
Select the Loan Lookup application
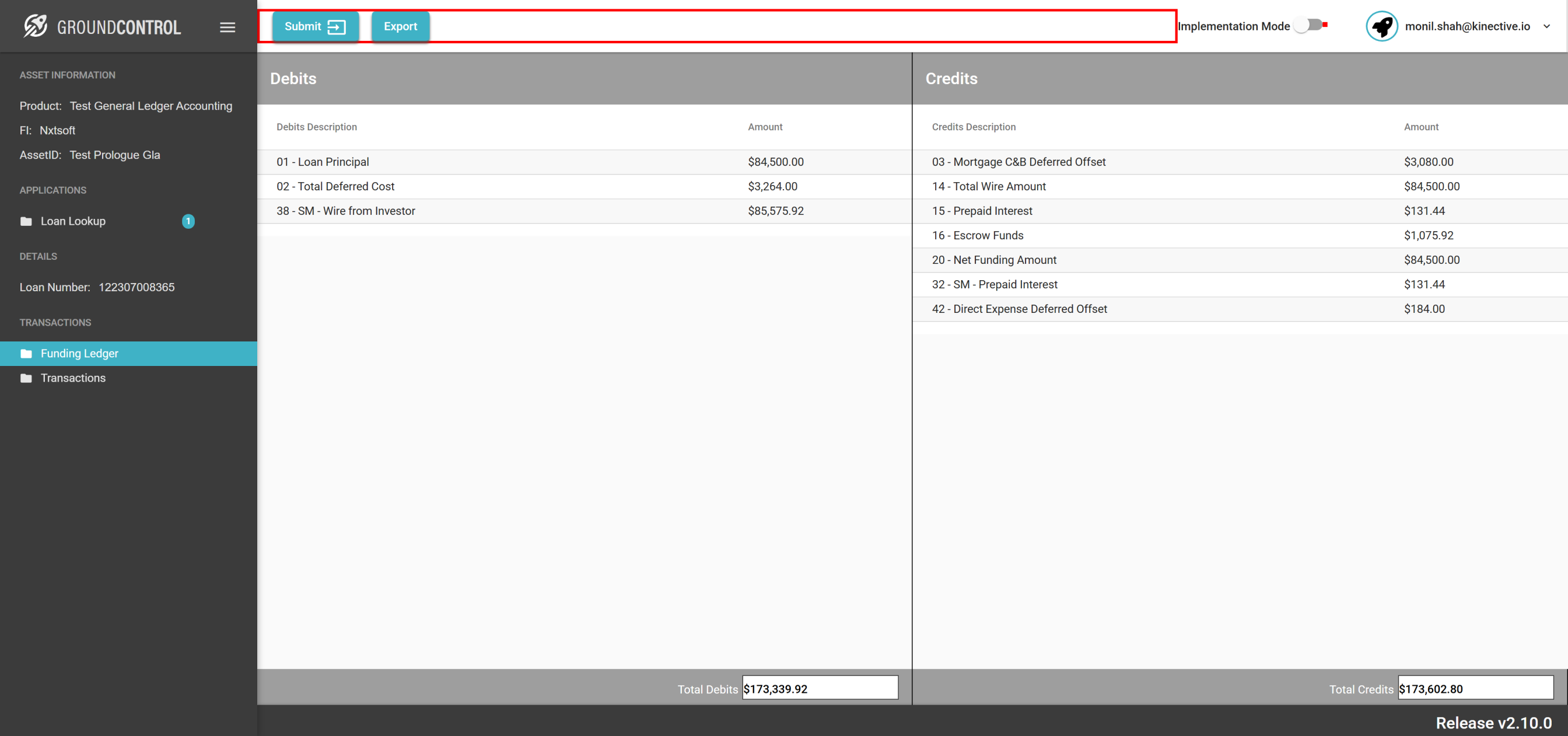point(73,221)
